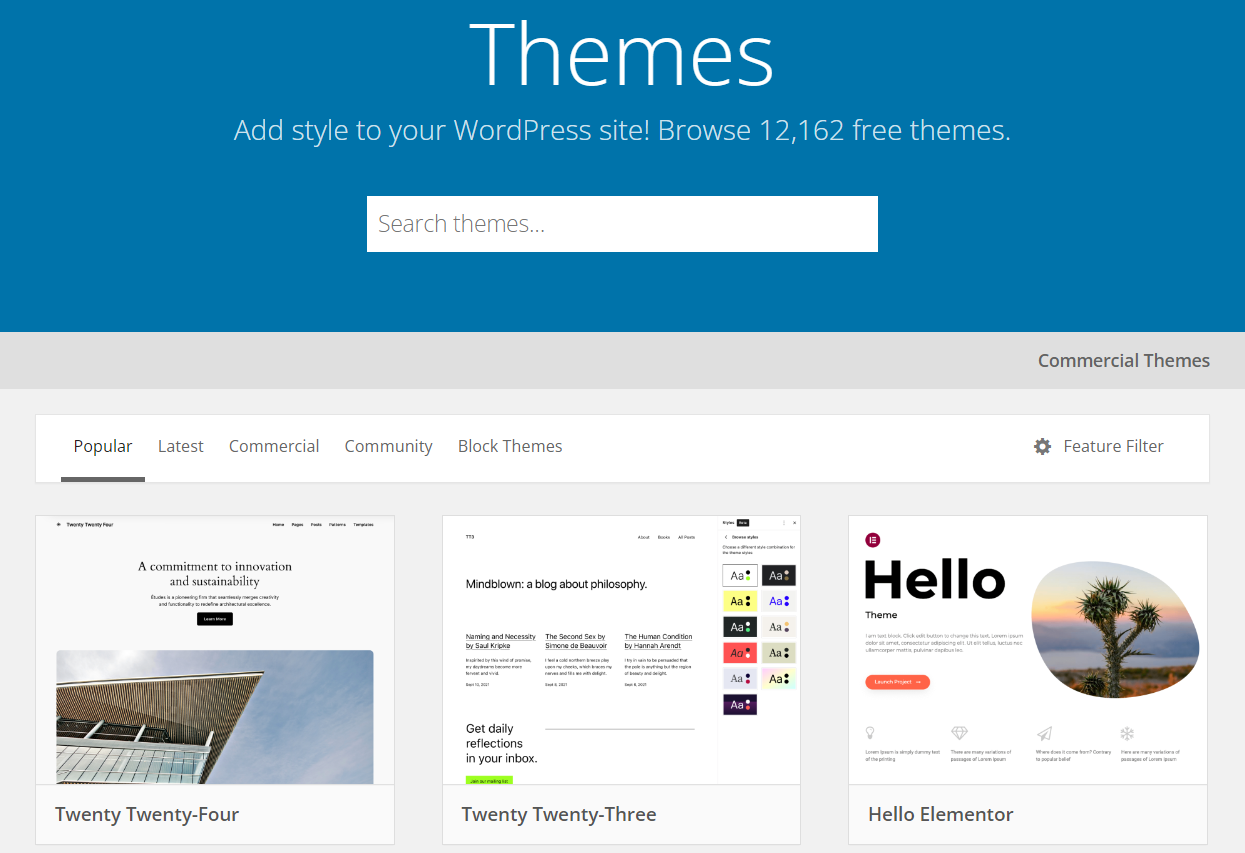Click the diamond icon in Hello preview
The height and width of the screenshot is (853, 1245).
[959, 733]
